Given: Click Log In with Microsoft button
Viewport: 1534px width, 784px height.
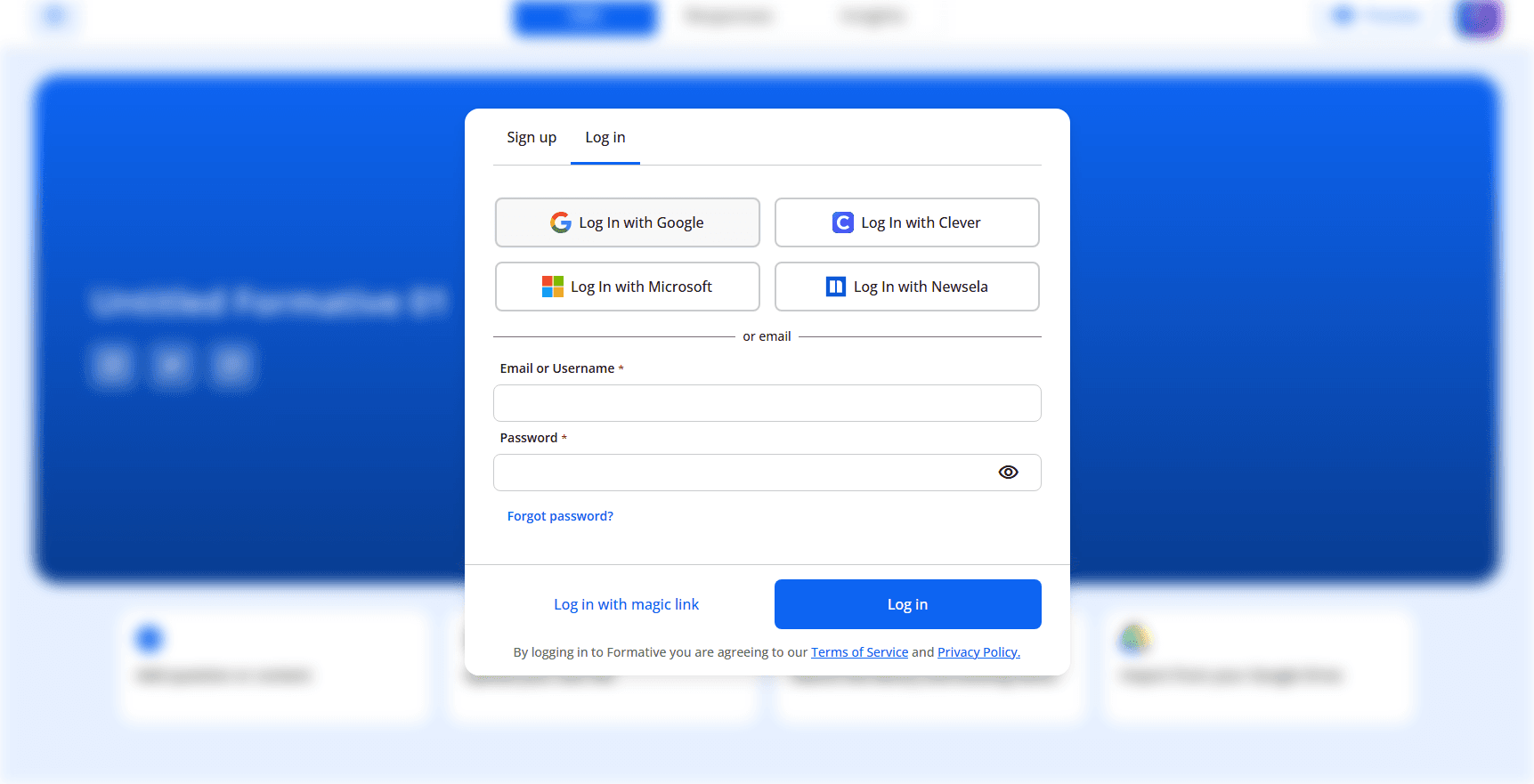Looking at the screenshot, I should 628,287.
